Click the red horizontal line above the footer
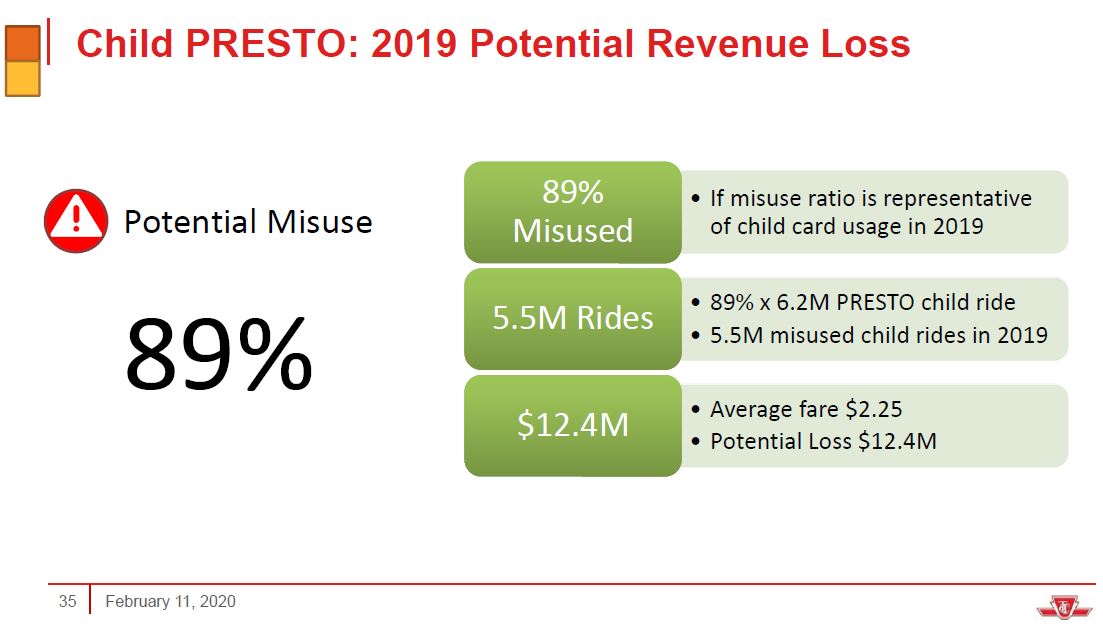The height and width of the screenshot is (632, 1103). tap(580, 584)
